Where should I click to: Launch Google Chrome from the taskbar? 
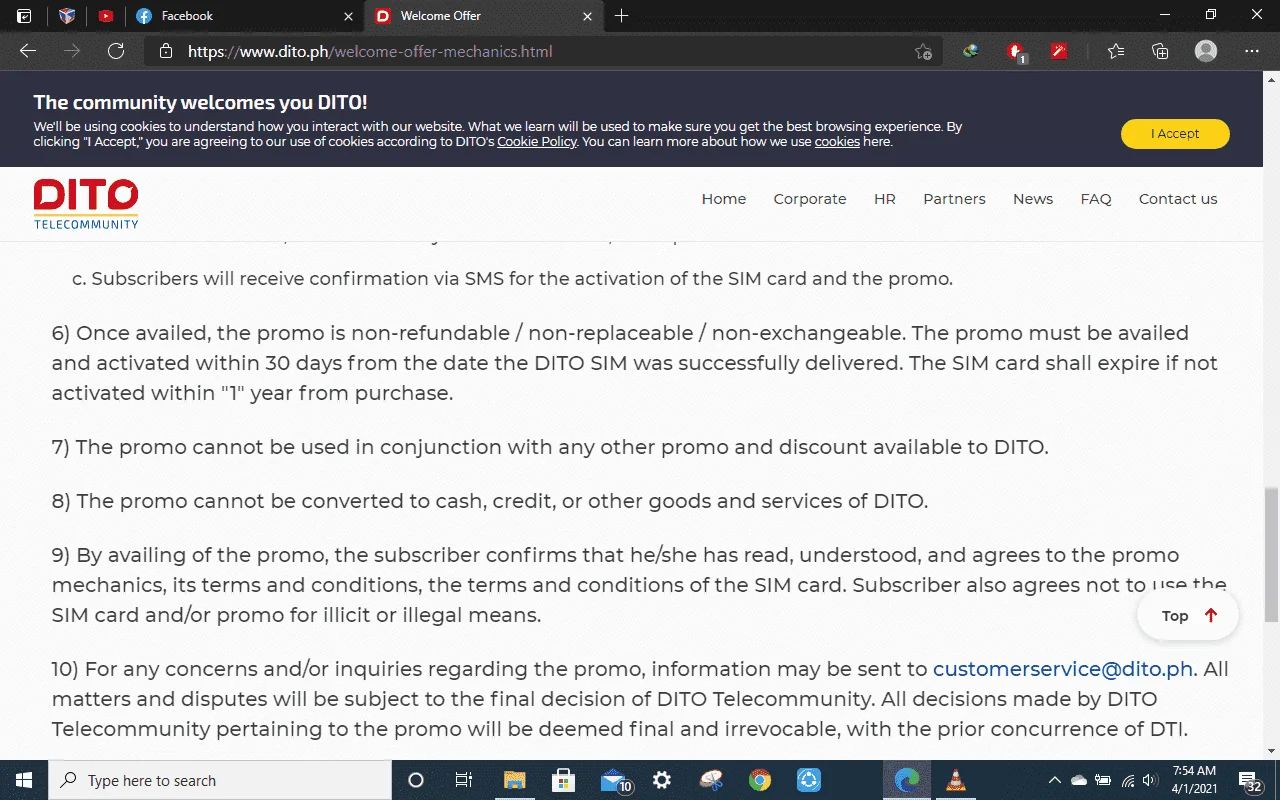tap(760, 780)
